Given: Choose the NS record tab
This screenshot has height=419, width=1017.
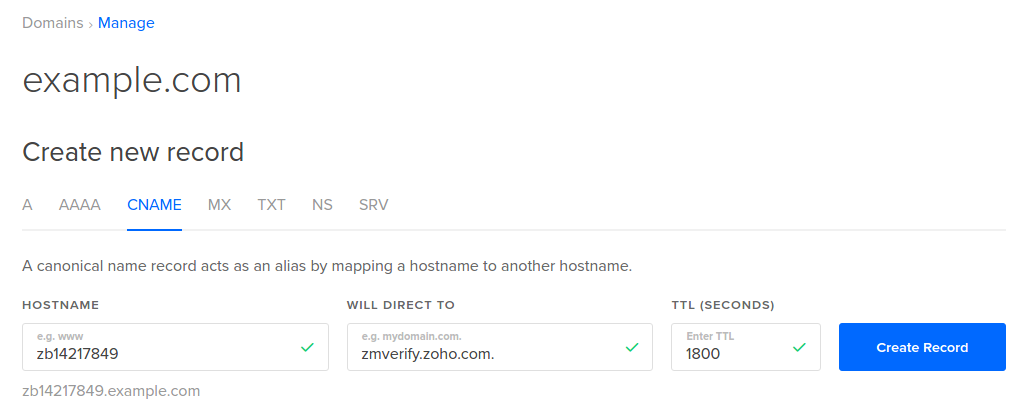Looking at the screenshot, I should pos(322,205).
